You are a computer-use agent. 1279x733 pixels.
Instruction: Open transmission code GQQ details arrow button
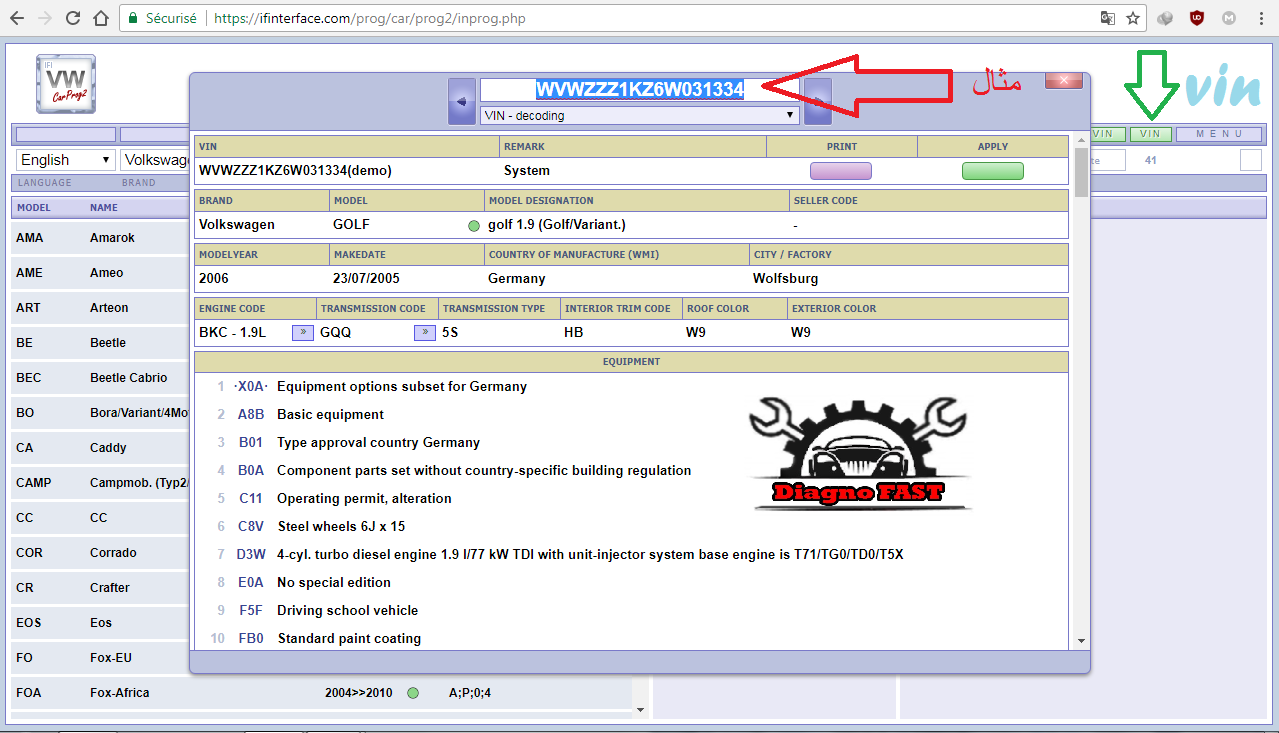click(x=425, y=332)
